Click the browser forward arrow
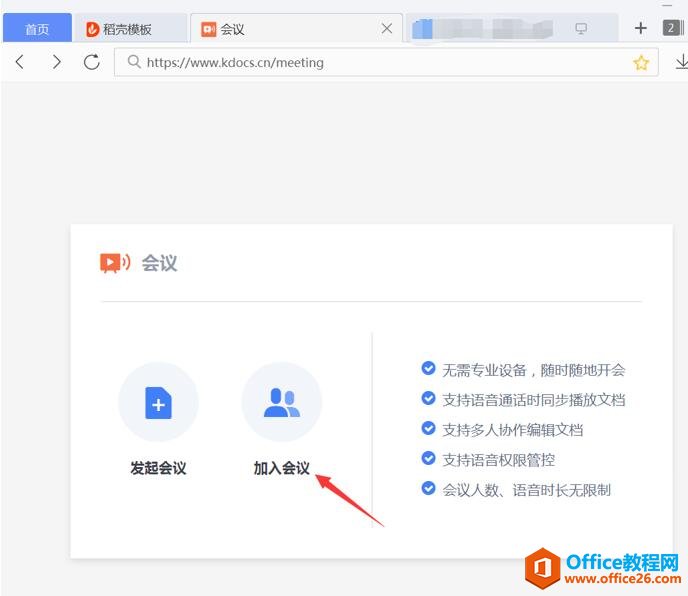Viewport: 688px width, 596px height. [x=56, y=62]
